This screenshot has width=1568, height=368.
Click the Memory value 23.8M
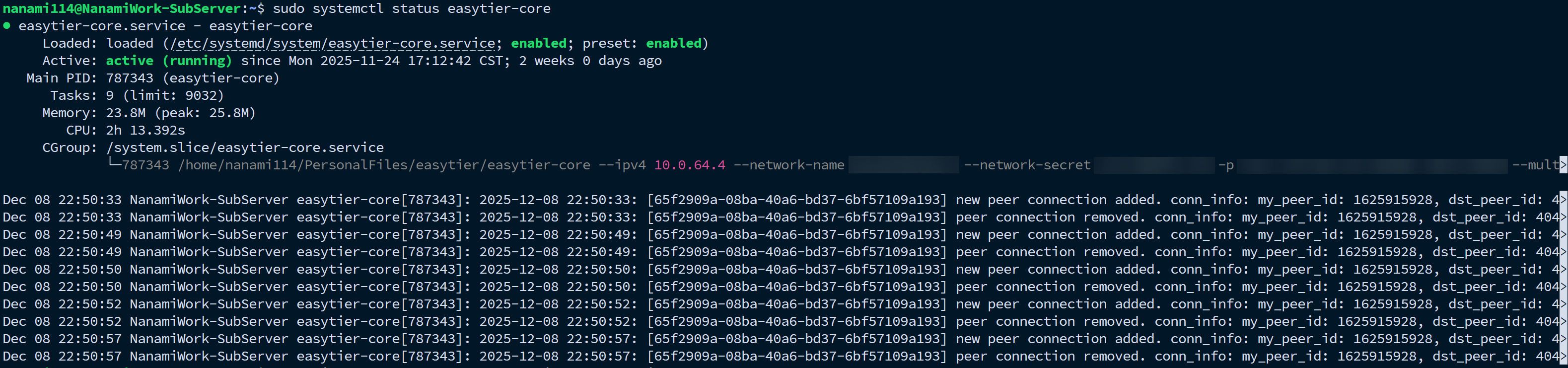pos(126,113)
